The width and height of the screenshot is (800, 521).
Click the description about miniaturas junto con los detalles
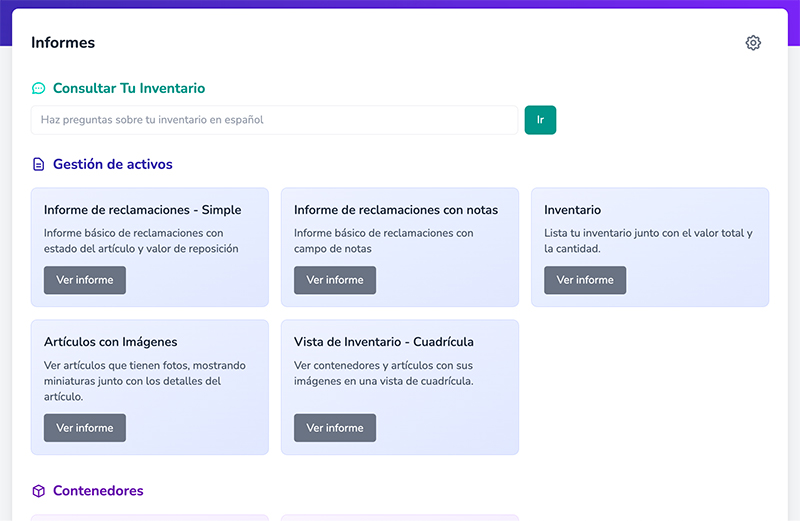pyautogui.click(x=145, y=381)
